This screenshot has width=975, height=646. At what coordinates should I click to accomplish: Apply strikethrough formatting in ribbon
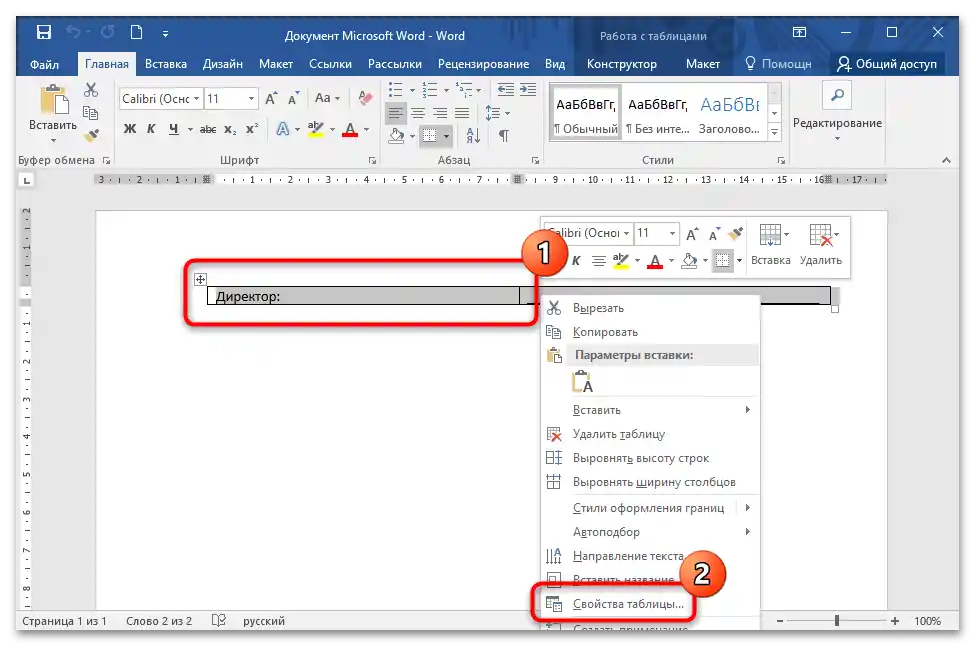point(208,129)
